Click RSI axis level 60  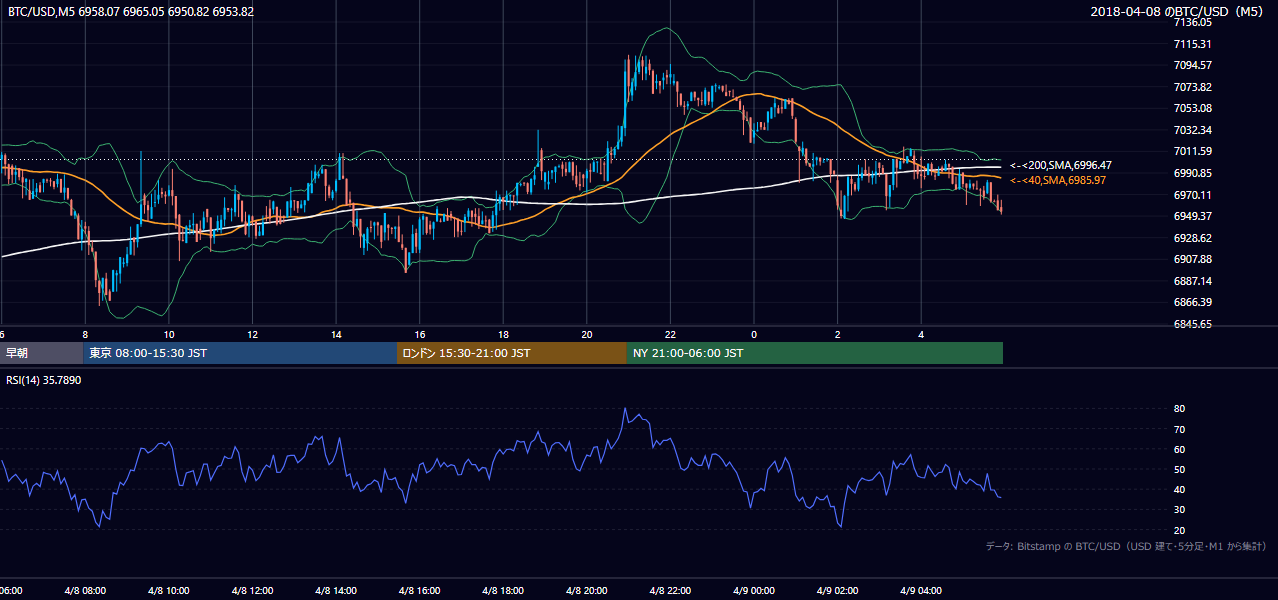coord(1179,449)
